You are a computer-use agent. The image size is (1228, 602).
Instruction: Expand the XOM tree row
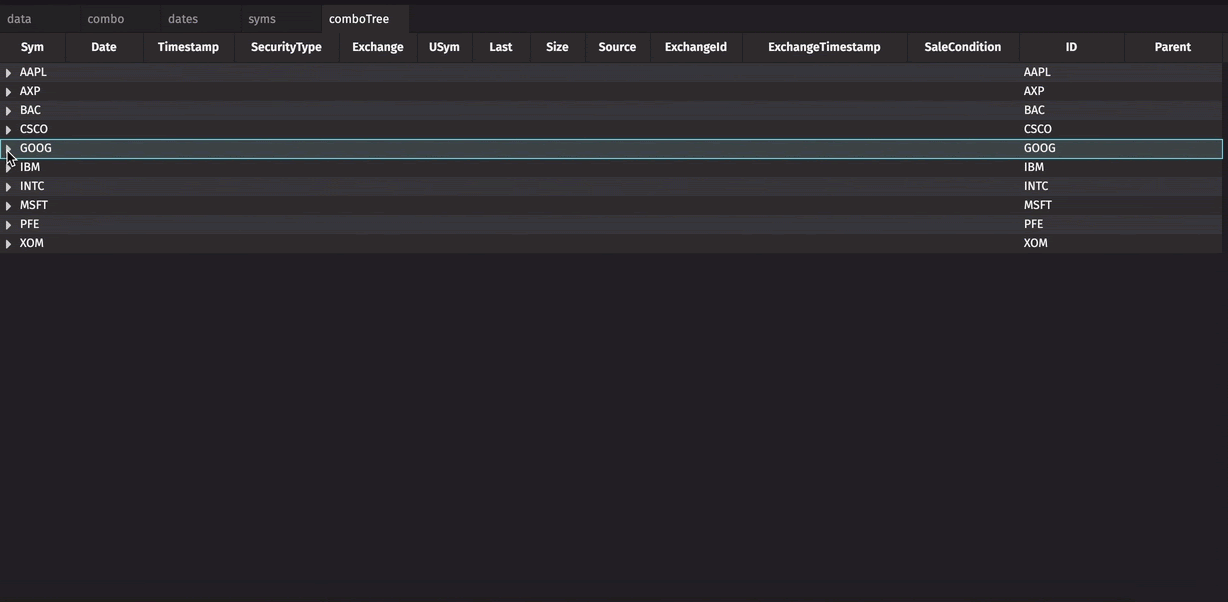pos(8,244)
